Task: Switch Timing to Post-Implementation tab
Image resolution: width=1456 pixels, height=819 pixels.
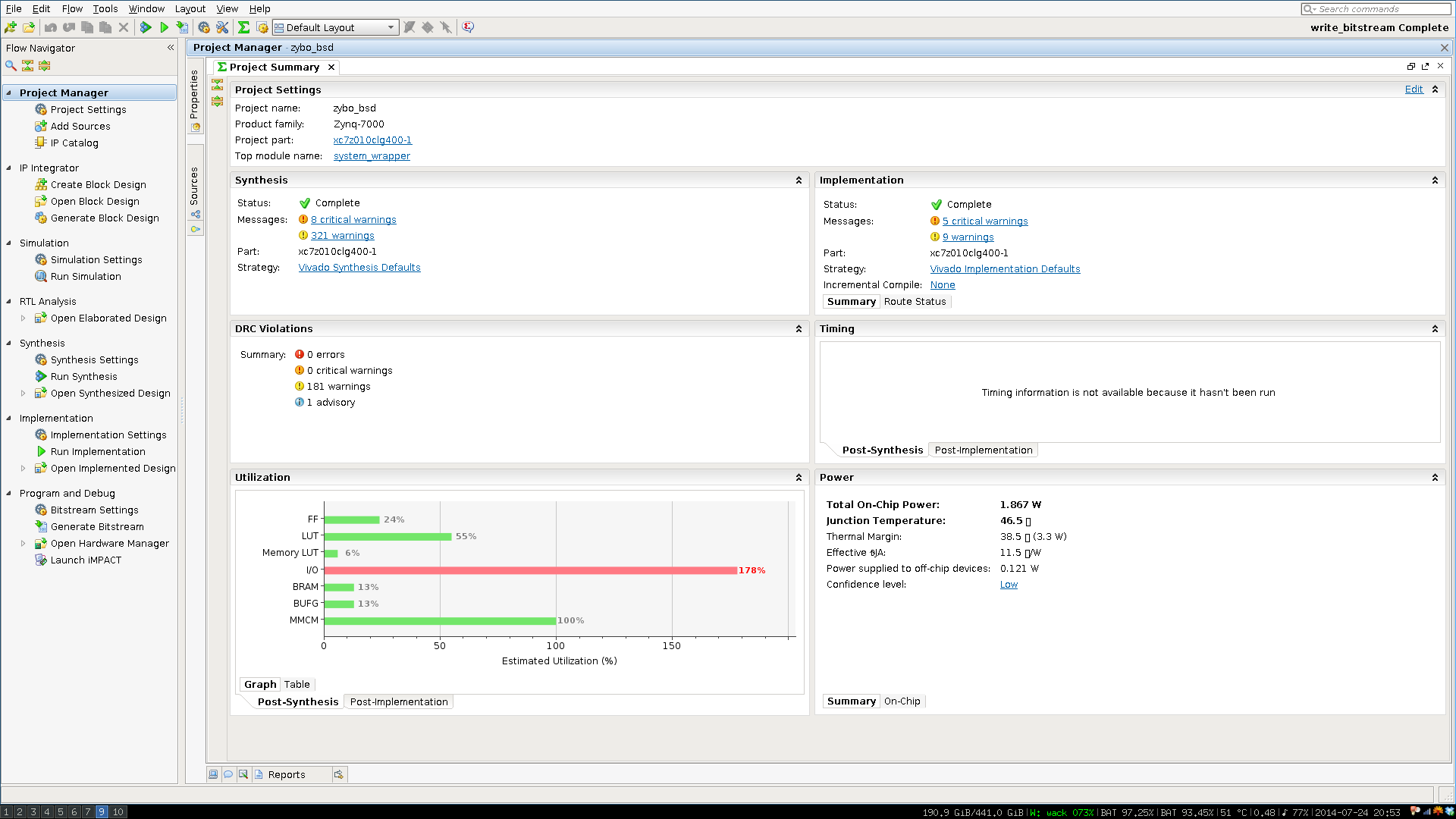Action: point(984,450)
